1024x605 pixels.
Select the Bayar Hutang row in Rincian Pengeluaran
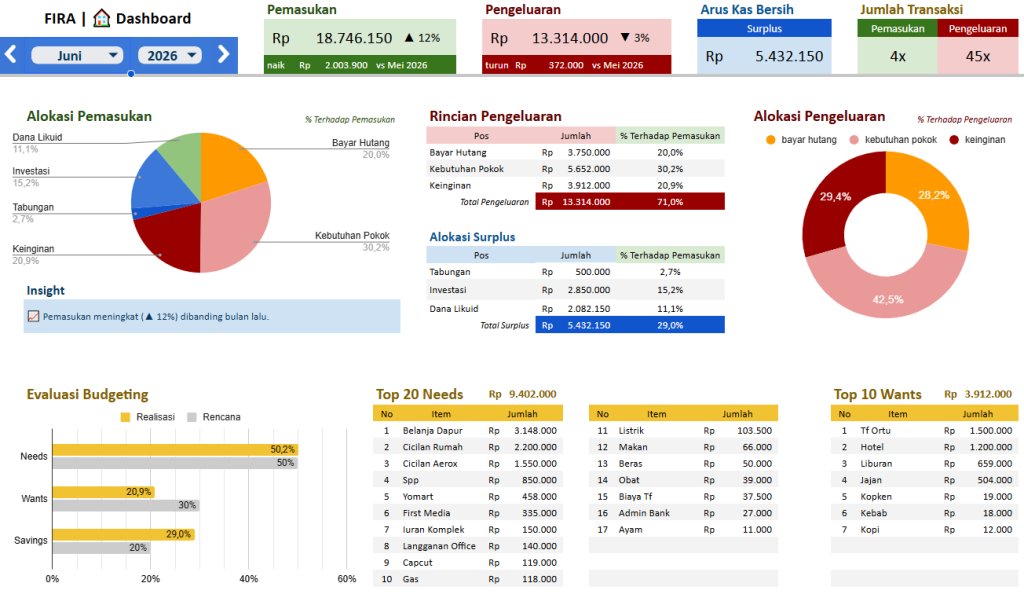pyautogui.click(x=575, y=152)
